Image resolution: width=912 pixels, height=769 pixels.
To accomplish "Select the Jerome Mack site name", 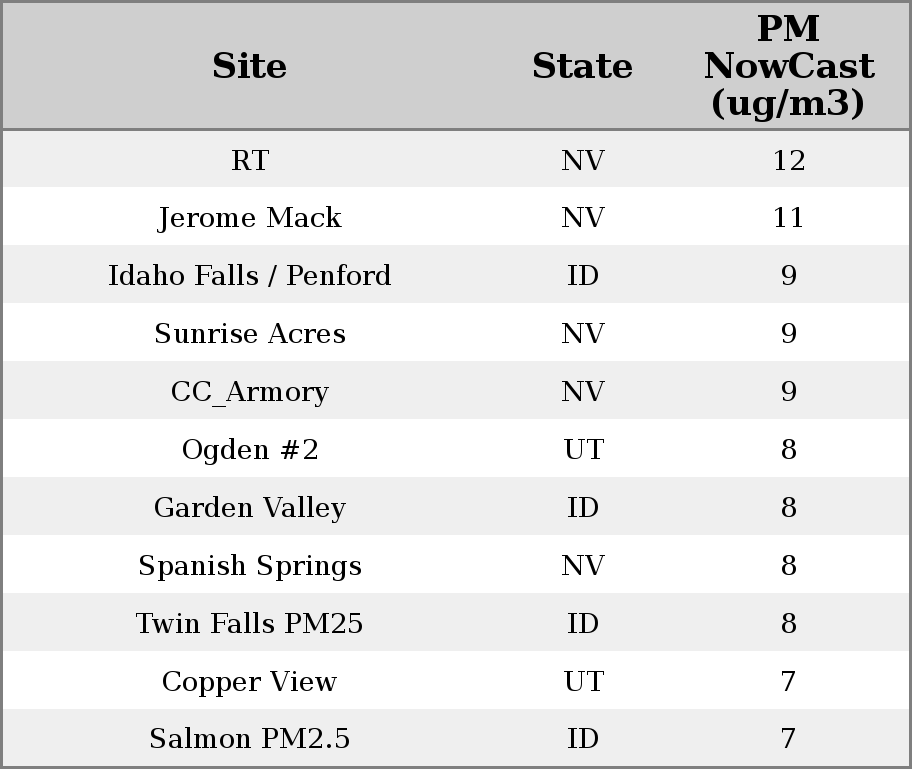I will [x=249, y=218].
